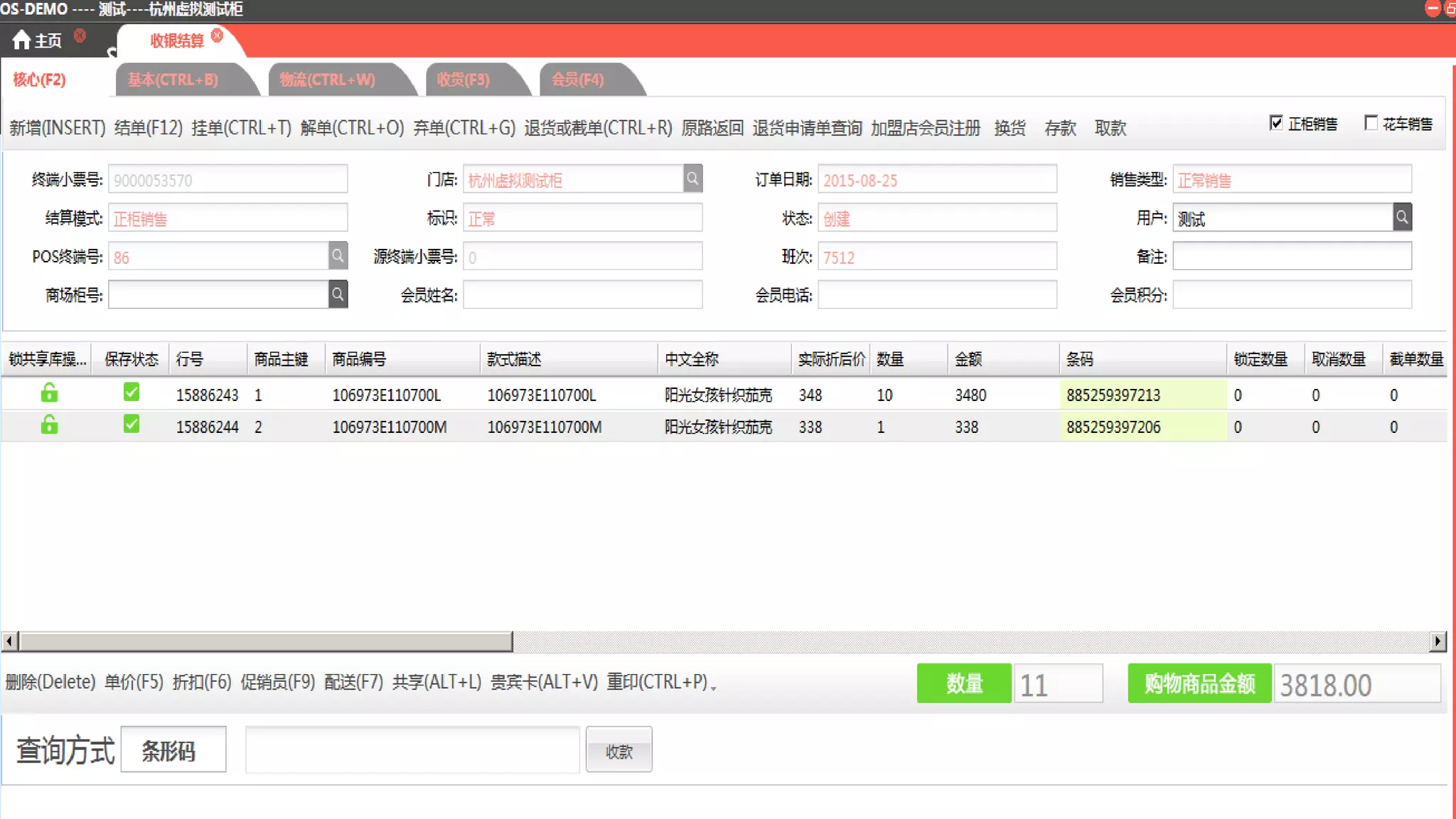Click the right scroll arrow of the horizontal scrollbar

click(1438, 641)
